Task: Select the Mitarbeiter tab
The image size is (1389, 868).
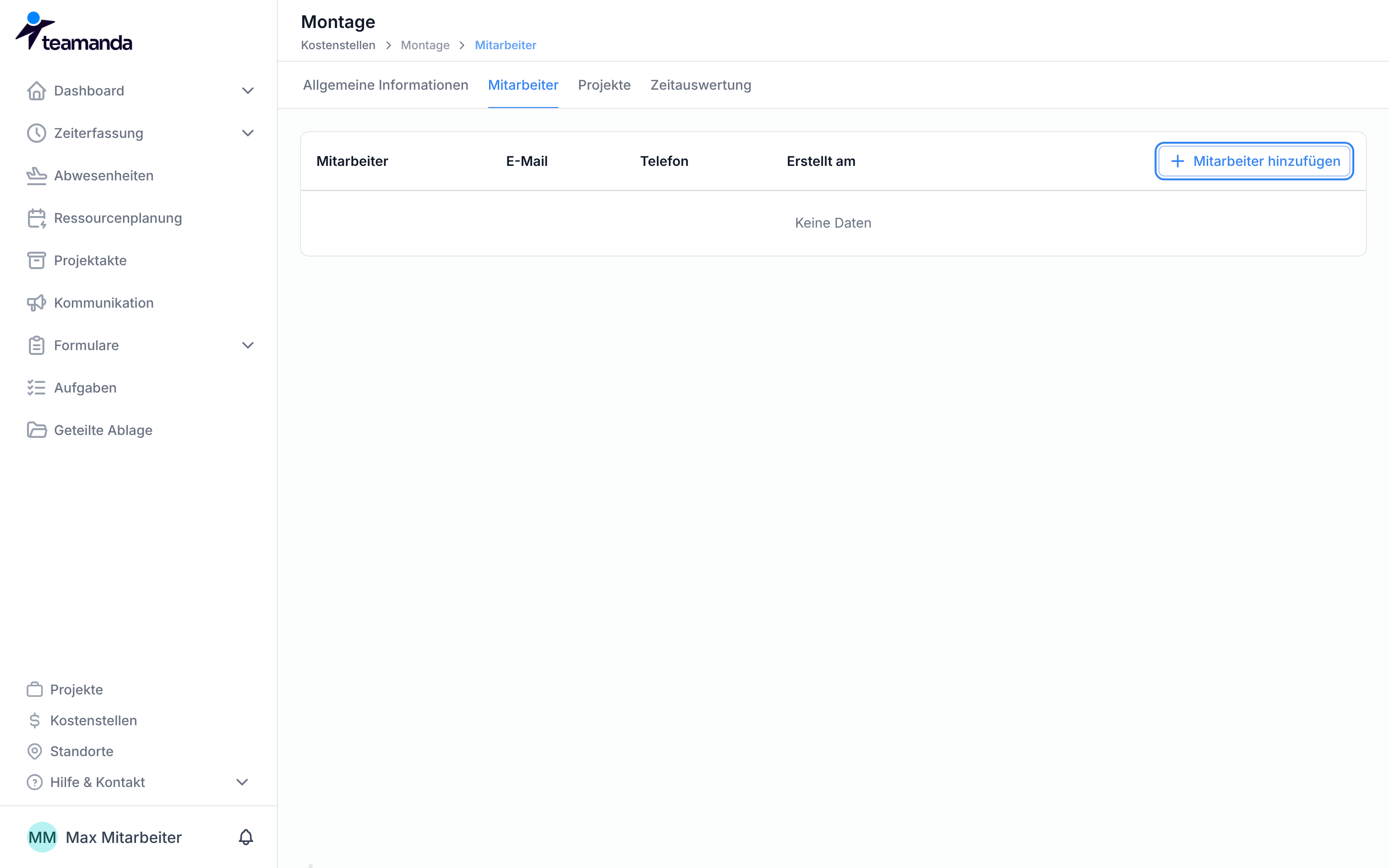Action: tap(523, 85)
